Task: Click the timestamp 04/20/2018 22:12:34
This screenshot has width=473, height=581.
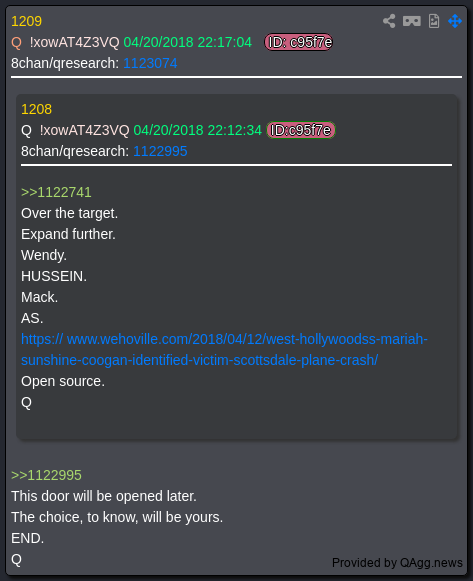Action: (x=197, y=130)
